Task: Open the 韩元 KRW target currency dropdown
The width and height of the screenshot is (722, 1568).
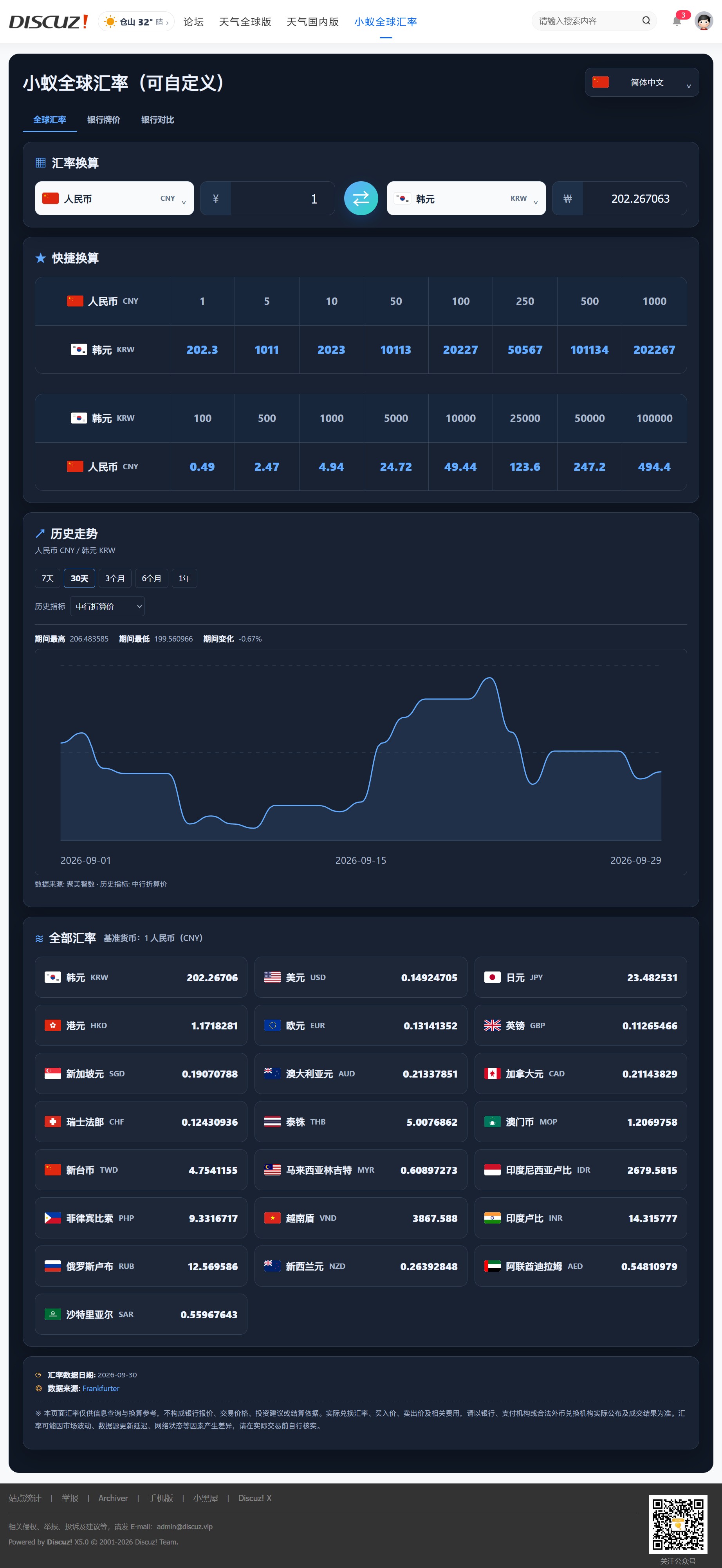Action: [466, 198]
